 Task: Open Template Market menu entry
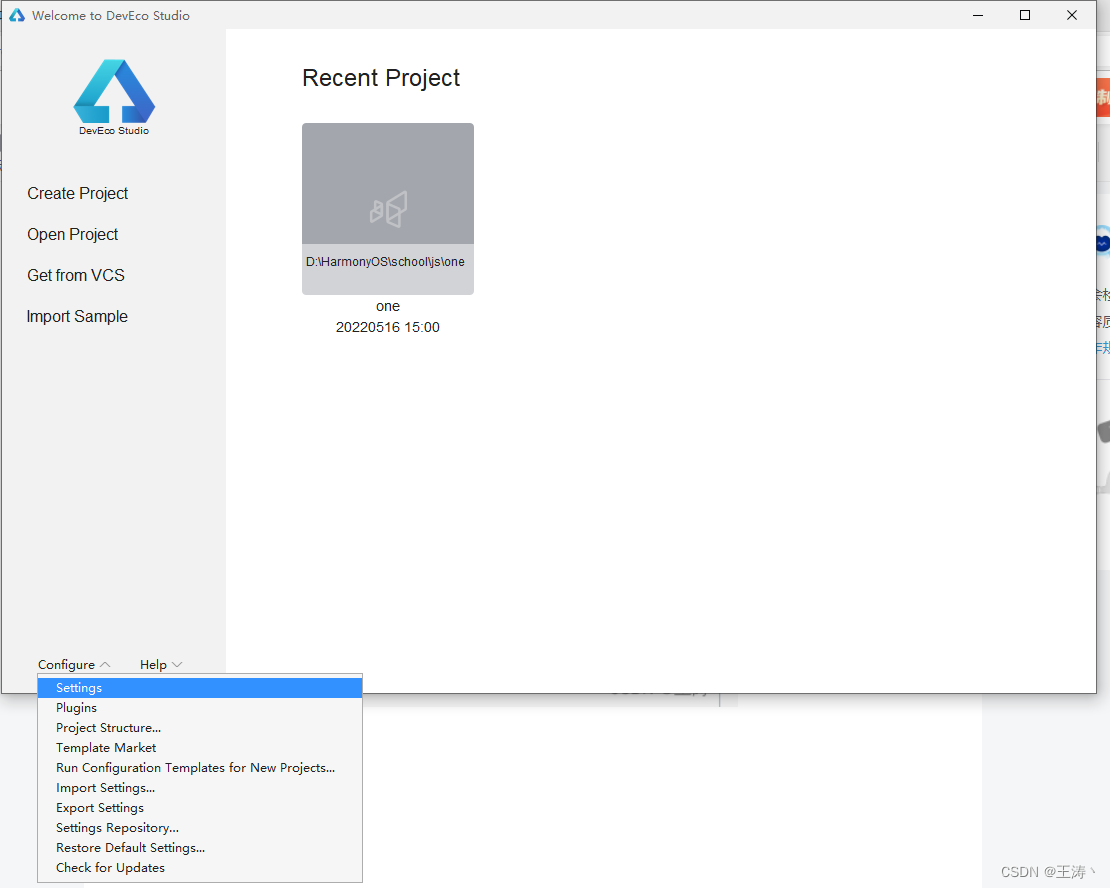tap(200, 747)
